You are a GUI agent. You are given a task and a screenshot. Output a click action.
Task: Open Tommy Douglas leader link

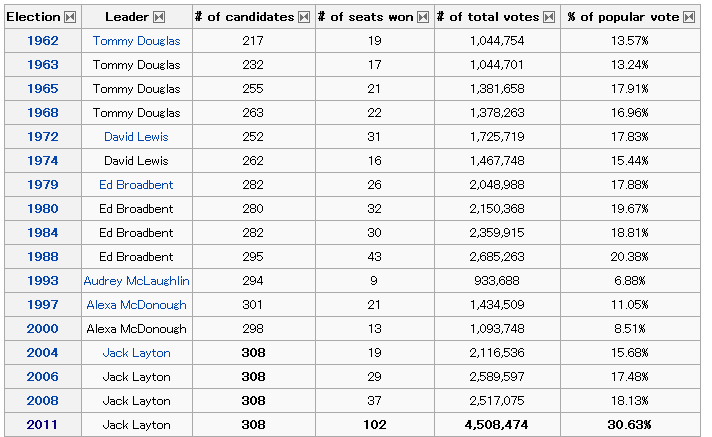[137, 41]
